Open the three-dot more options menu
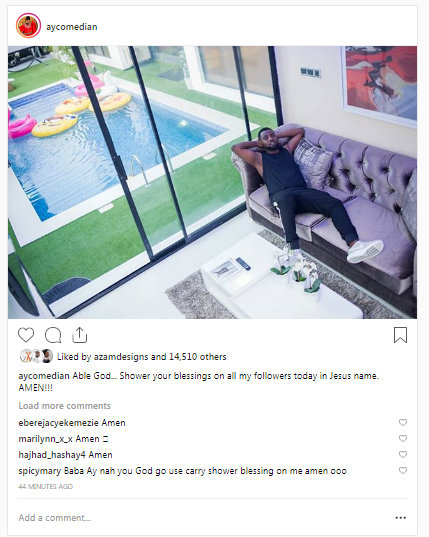 (401, 517)
